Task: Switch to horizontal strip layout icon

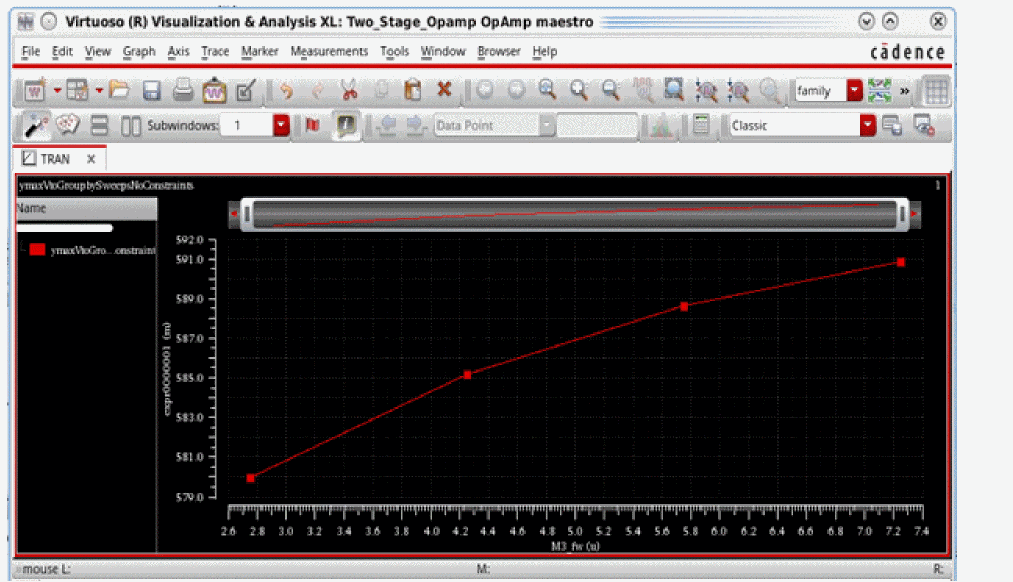Action: pos(99,125)
